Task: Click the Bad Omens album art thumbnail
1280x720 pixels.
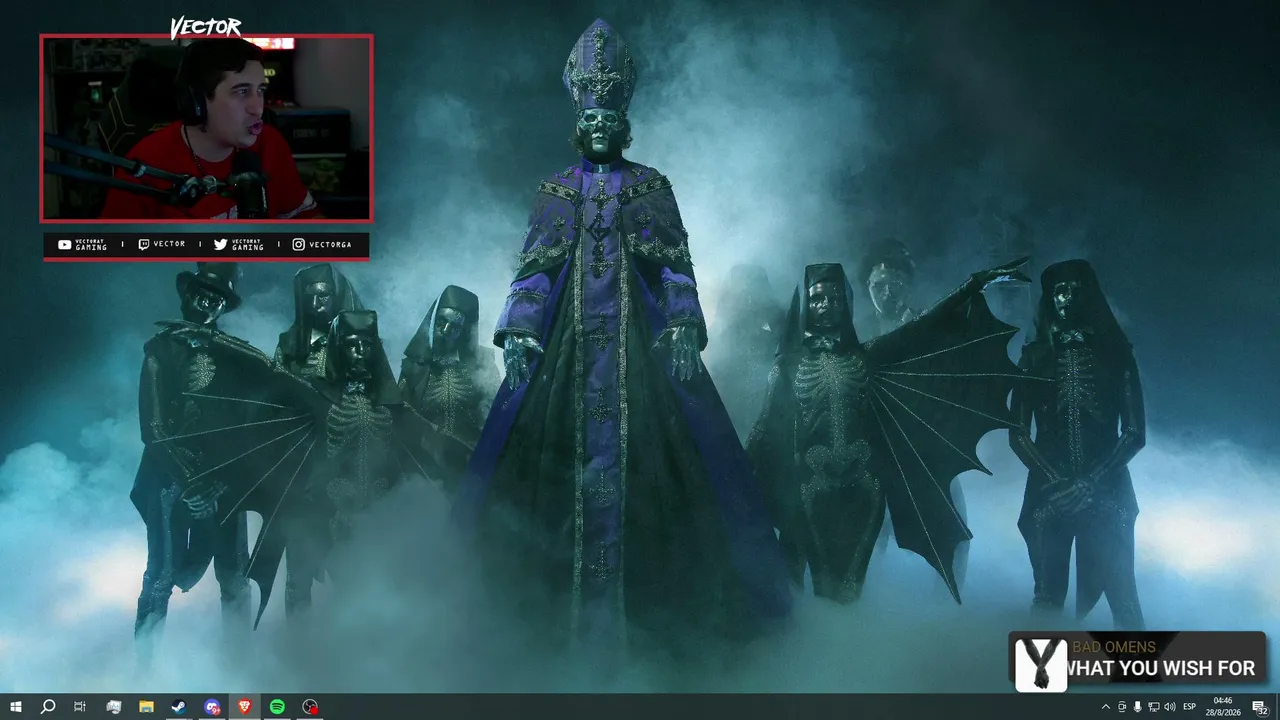Action: click(x=1040, y=664)
